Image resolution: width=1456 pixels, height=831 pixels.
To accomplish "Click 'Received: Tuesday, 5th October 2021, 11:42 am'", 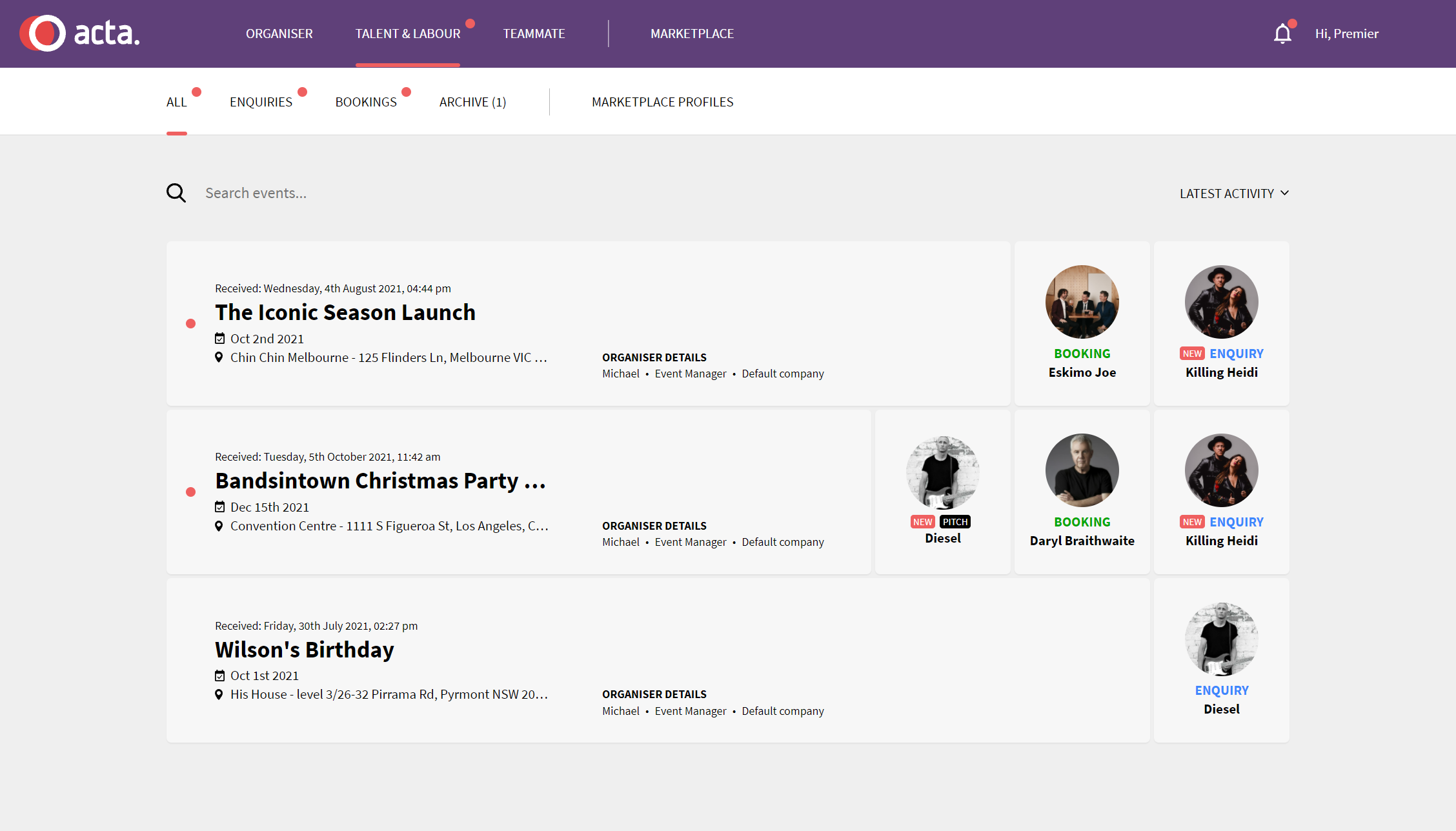I will pyautogui.click(x=328, y=457).
